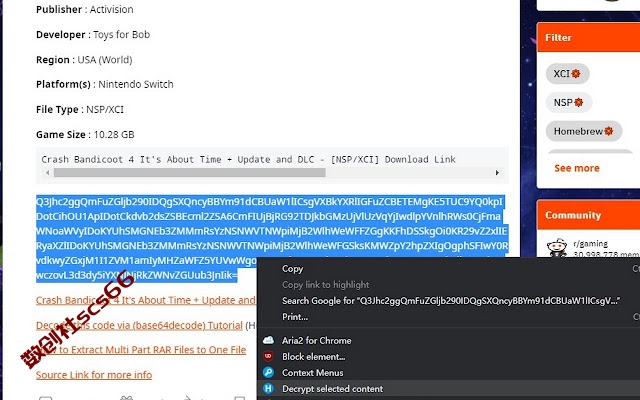Click the Platform(s) : Nintendo Switch line
The height and width of the screenshot is (400, 640).
[104, 84]
